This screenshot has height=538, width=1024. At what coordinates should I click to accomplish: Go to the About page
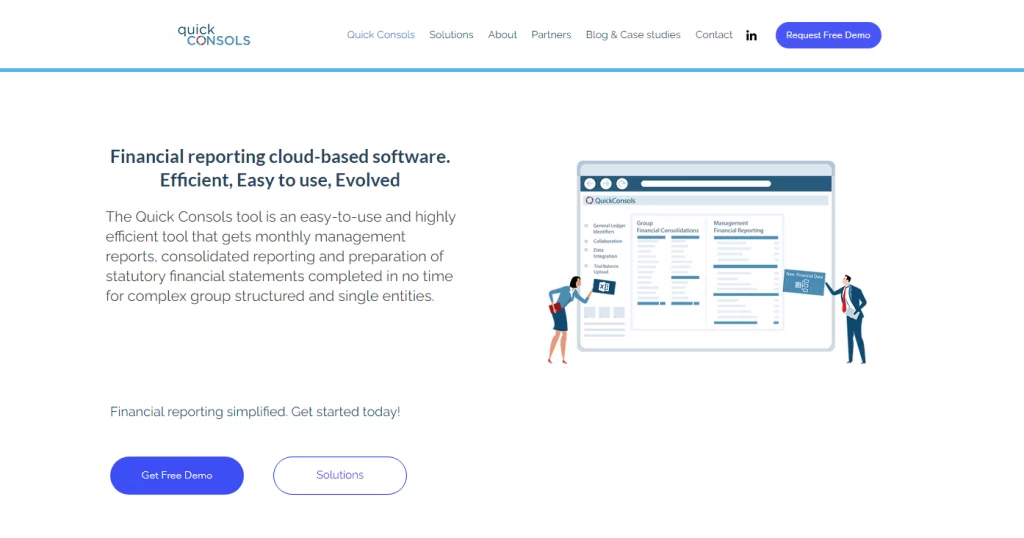(x=502, y=35)
